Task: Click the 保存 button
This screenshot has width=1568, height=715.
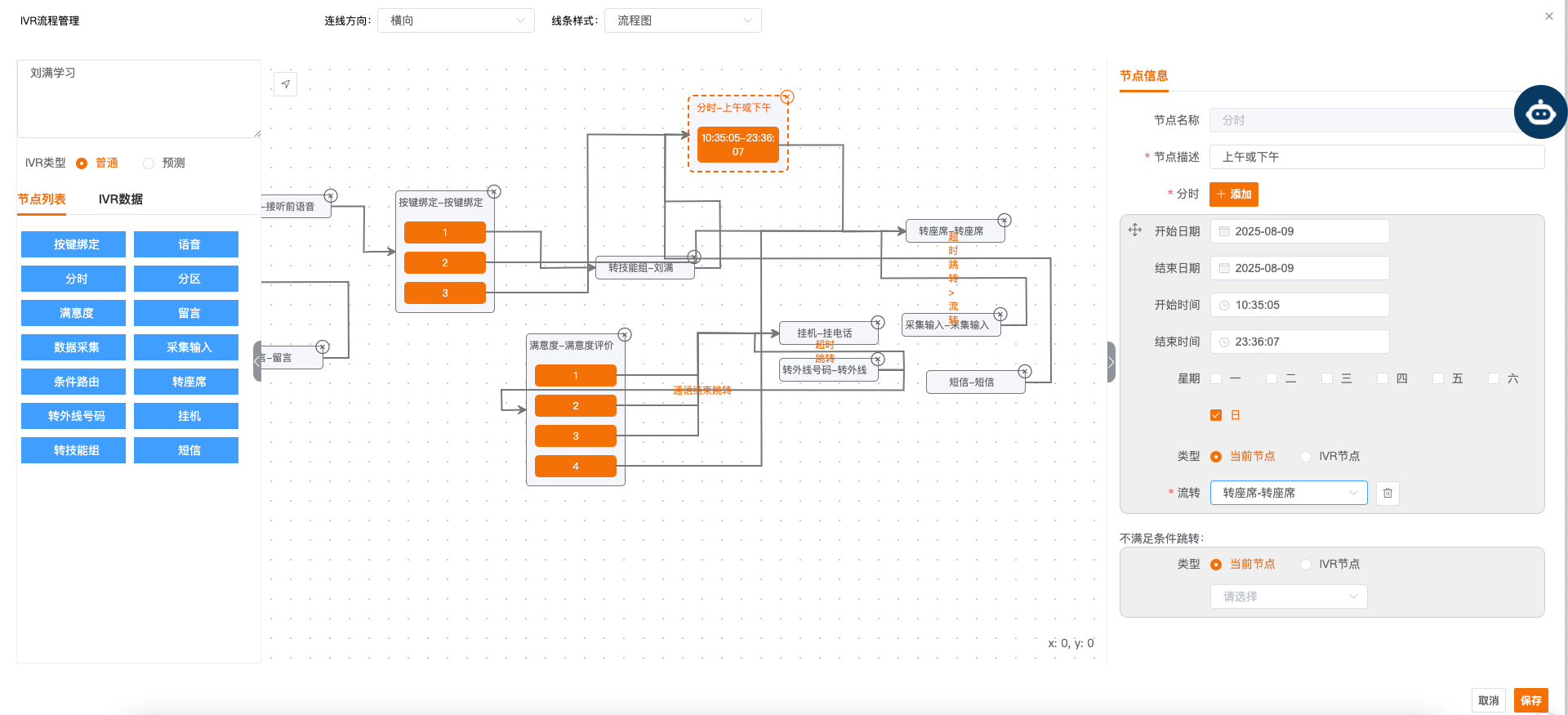Action: pos(1530,700)
